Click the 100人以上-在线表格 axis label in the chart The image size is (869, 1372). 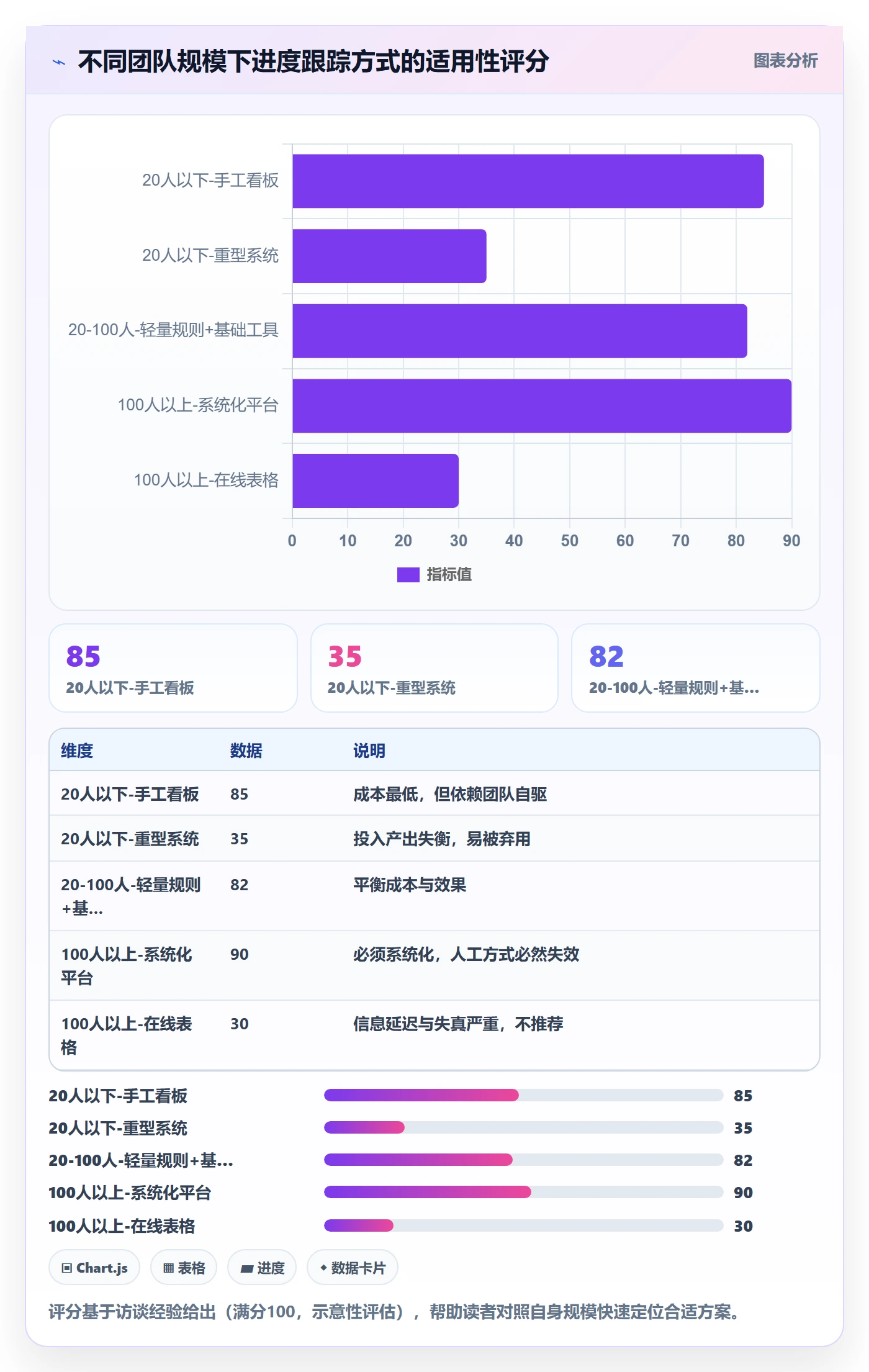pos(206,480)
